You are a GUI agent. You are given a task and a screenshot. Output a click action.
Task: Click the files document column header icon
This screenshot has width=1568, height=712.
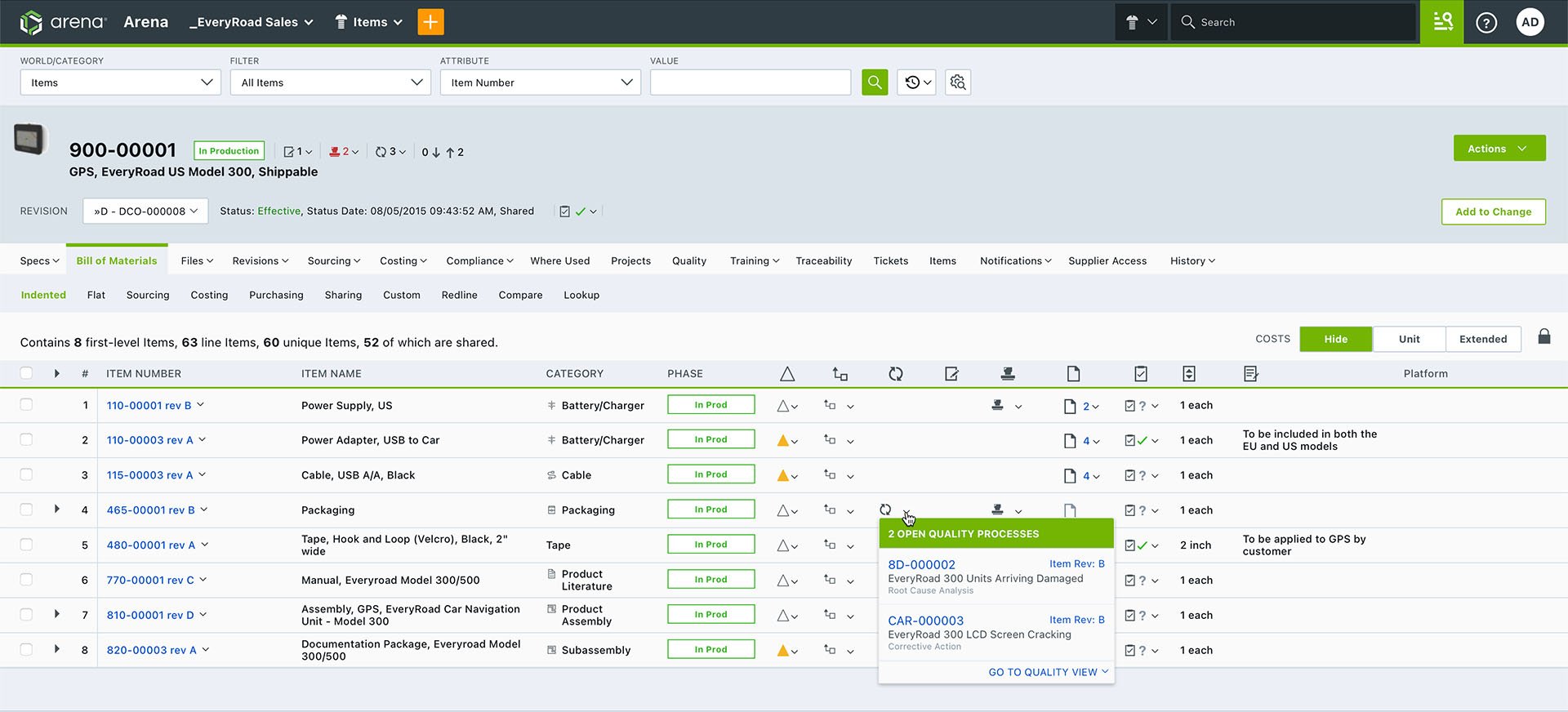click(x=1073, y=374)
